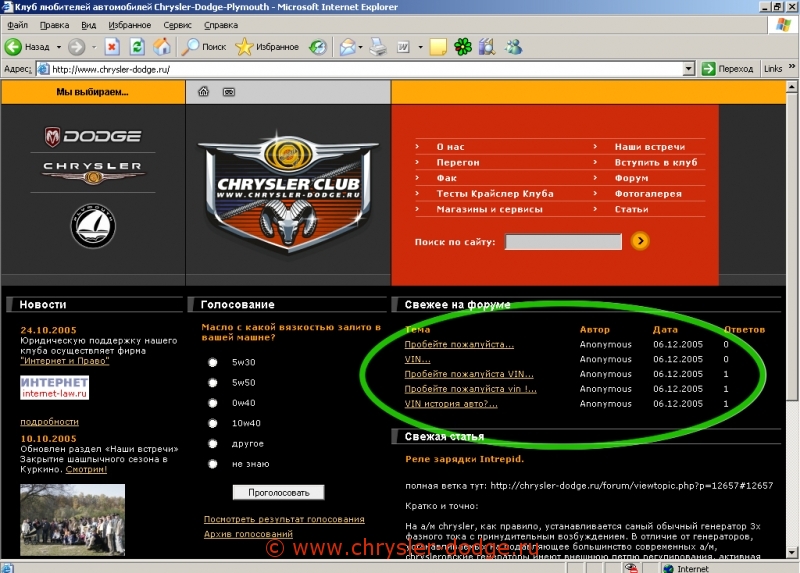Click the website mail icon in gray bar
The image size is (800, 573).
pos(229,92)
